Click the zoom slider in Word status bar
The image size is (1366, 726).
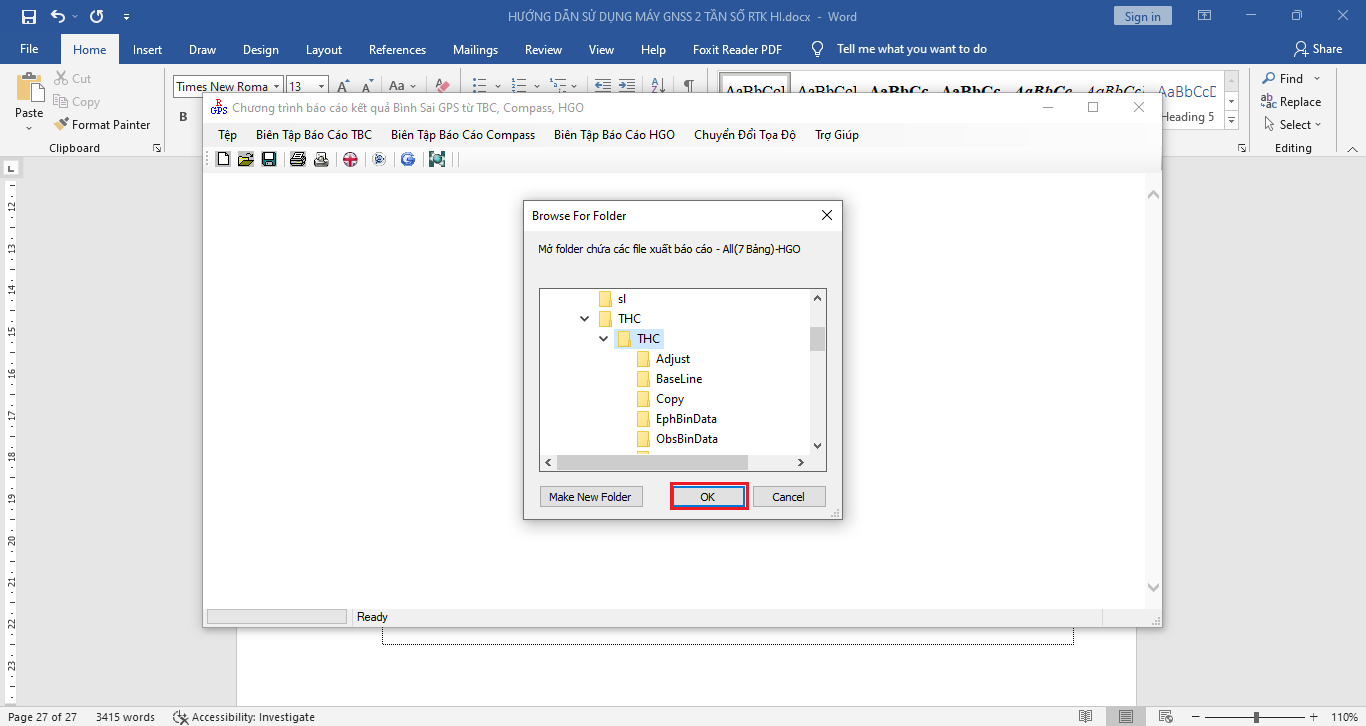(x=1256, y=717)
